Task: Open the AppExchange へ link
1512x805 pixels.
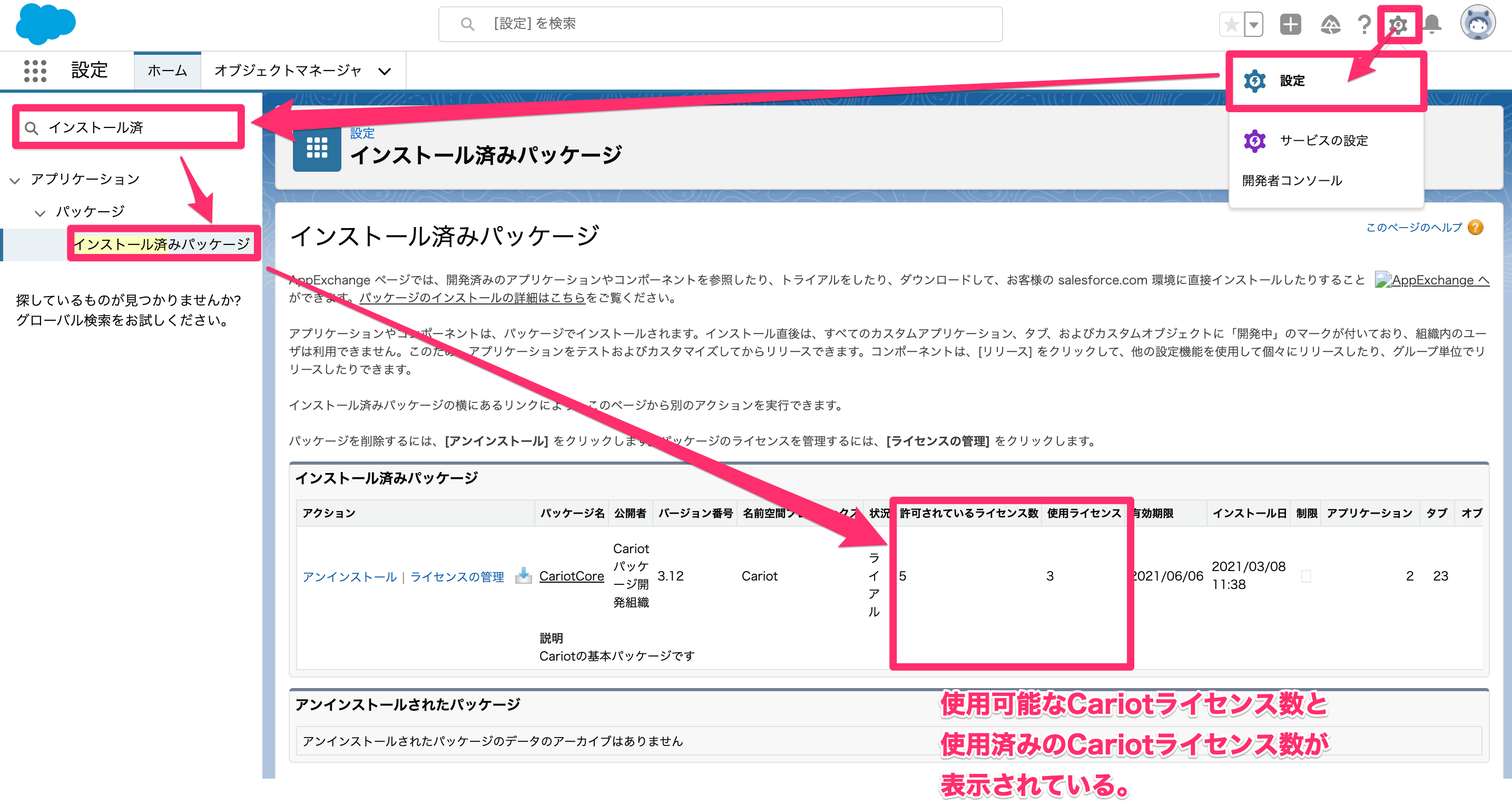Action: pos(1432,280)
